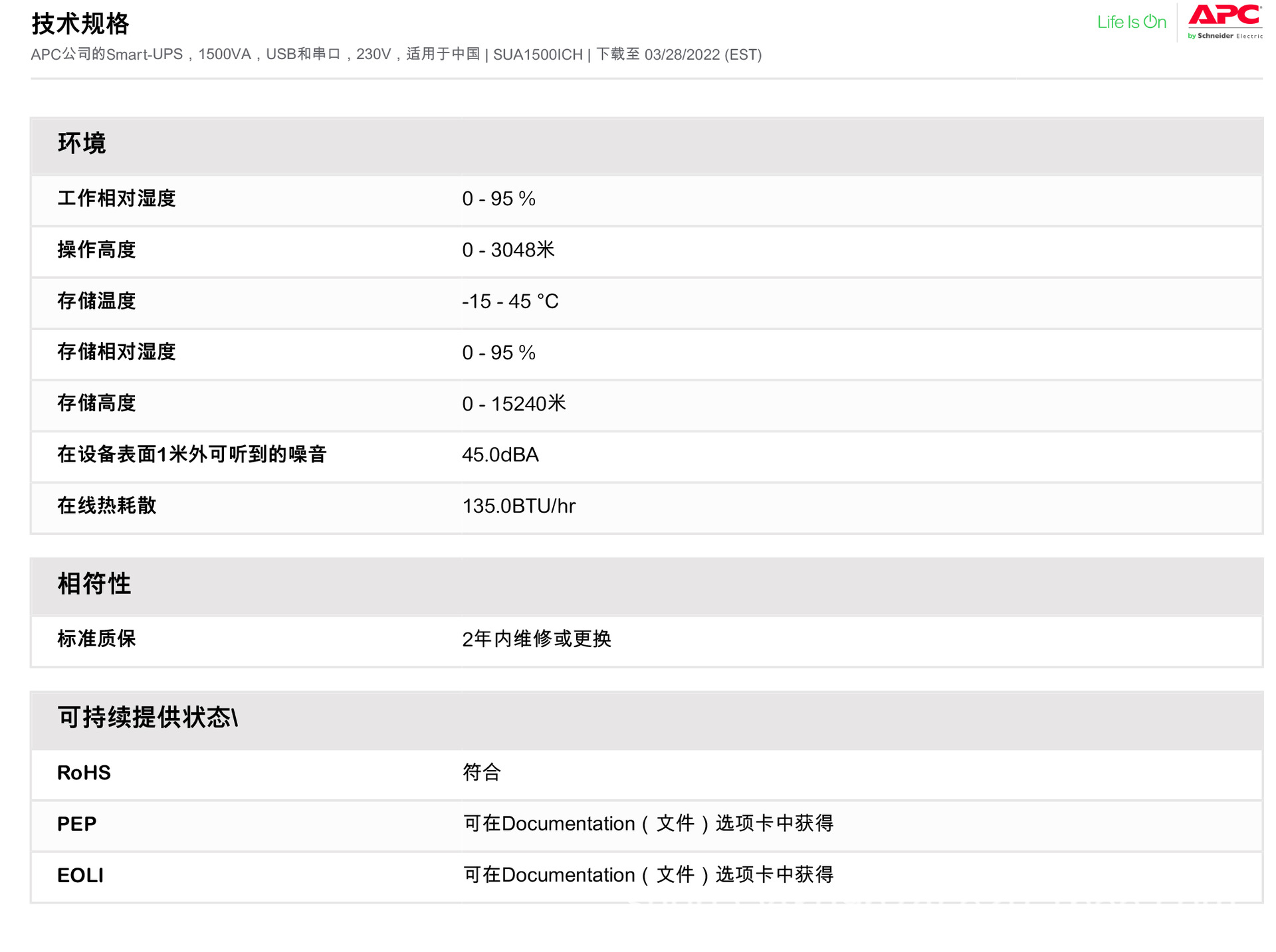Click the 存储相对湿度 label
1276x952 pixels.
(116, 352)
